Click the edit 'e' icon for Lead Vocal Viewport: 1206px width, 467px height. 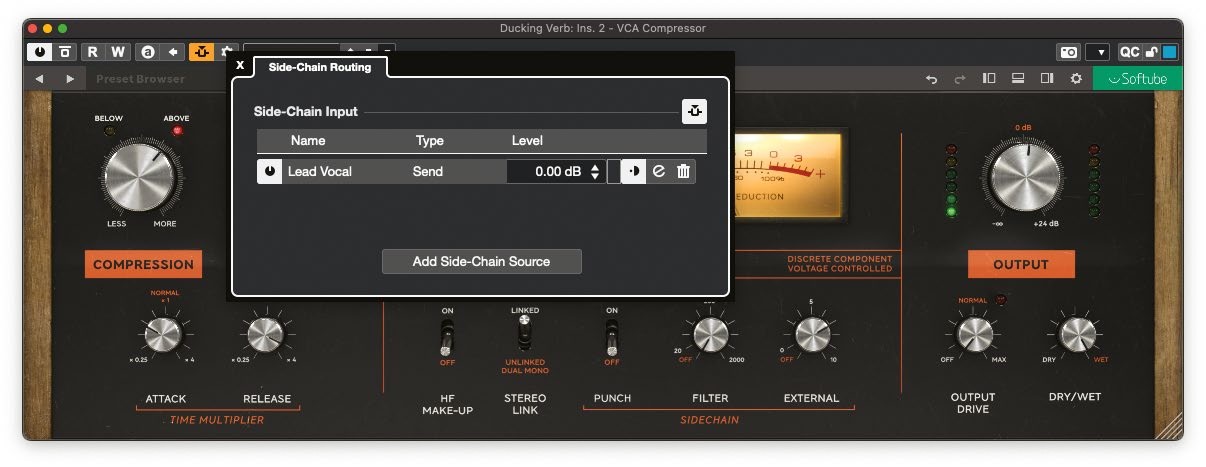[659, 172]
